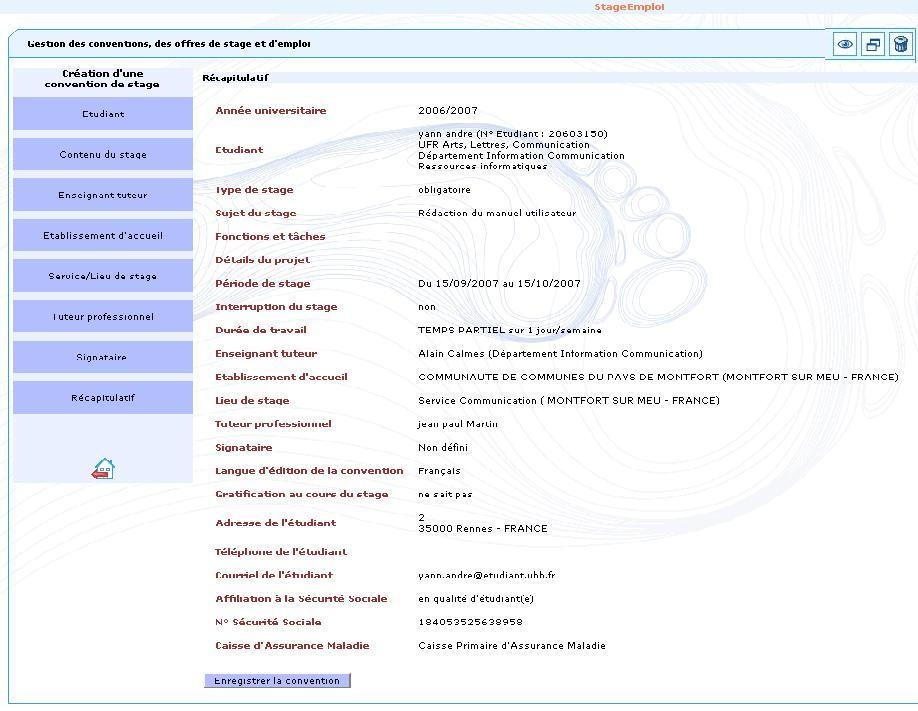
Task: Click the student email yann.andre@etudiant.ubb.fr
Action: click(486, 576)
